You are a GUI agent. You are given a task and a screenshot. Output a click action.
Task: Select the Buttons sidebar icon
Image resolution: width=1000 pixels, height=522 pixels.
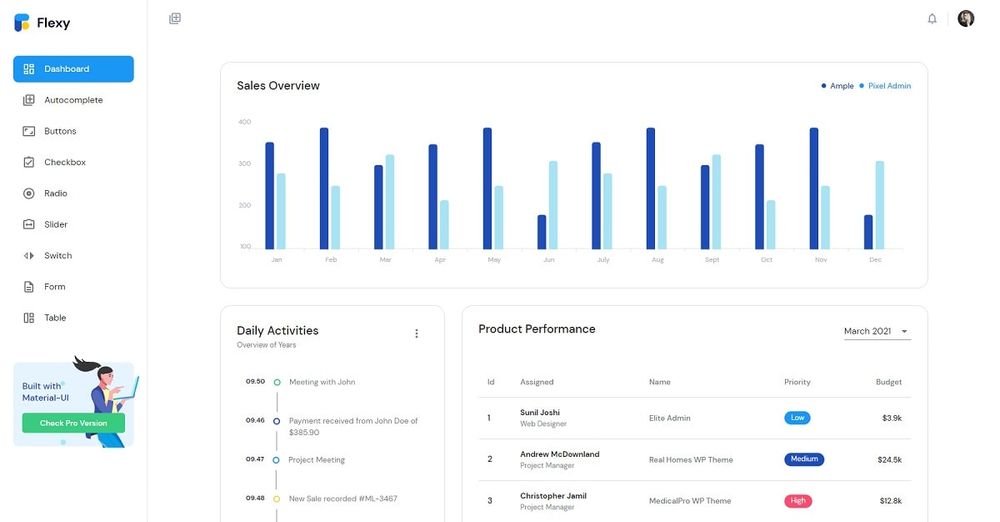29,131
